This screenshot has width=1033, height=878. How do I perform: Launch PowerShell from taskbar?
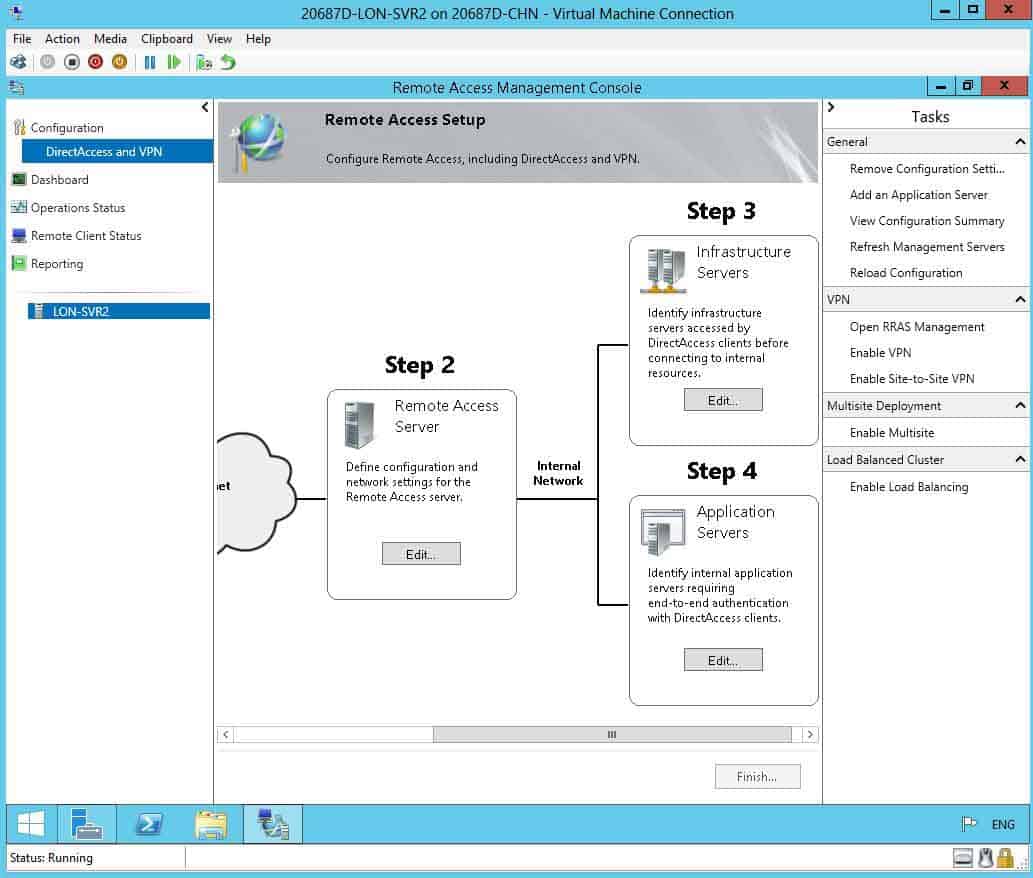click(x=148, y=824)
